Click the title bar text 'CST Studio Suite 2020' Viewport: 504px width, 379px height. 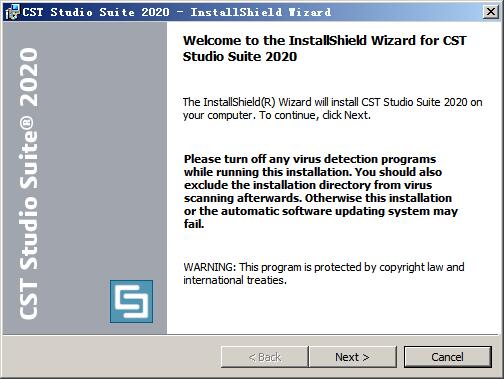click(96, 12)
